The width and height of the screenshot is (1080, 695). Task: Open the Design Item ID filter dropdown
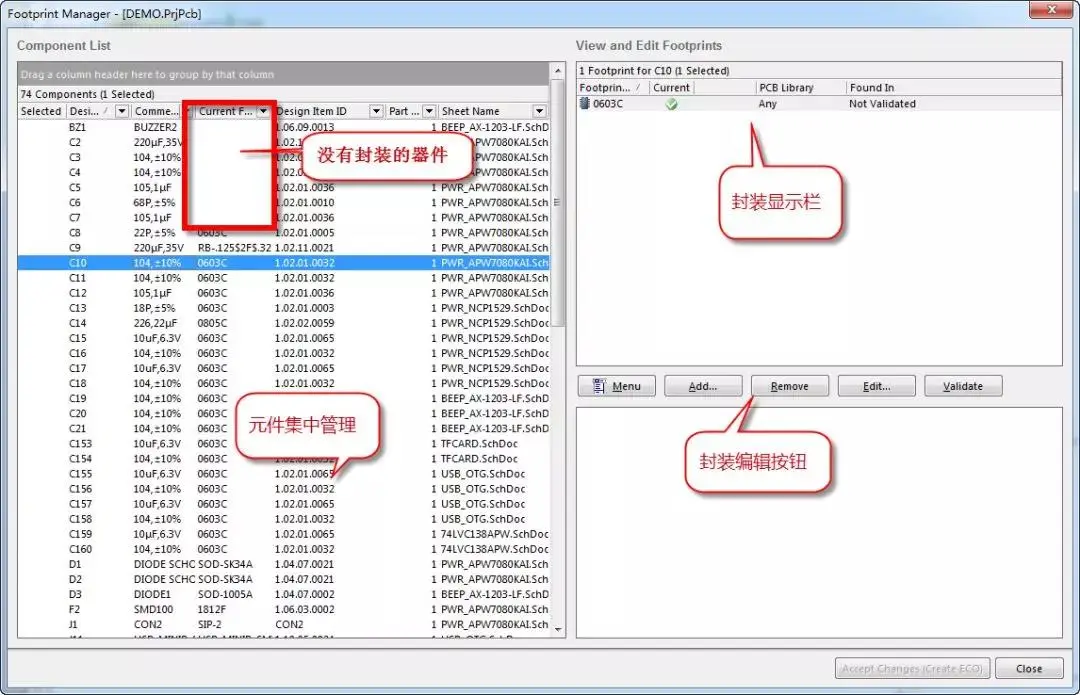click(x=376, y=111)
